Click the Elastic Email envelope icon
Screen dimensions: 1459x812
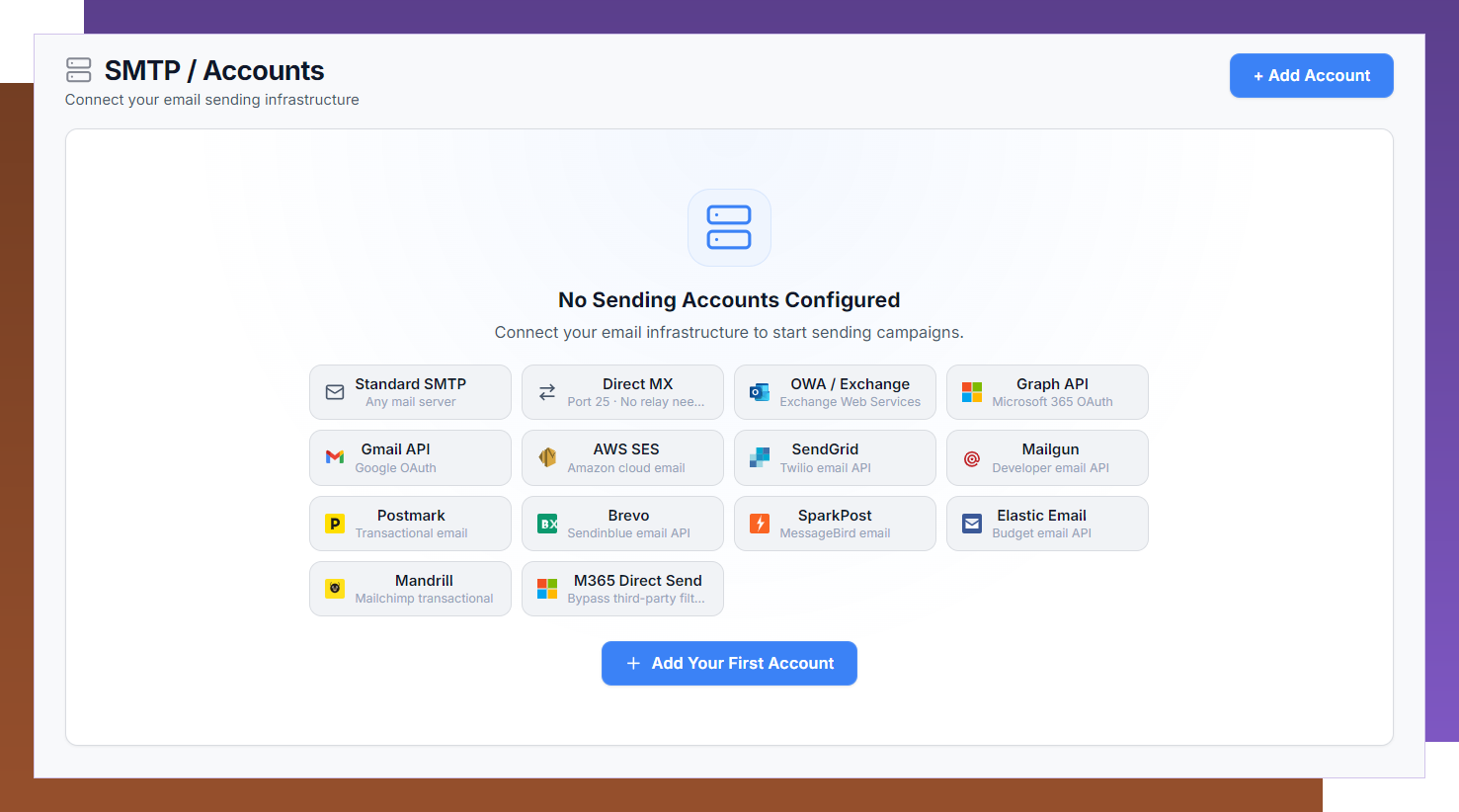[971, 524]
